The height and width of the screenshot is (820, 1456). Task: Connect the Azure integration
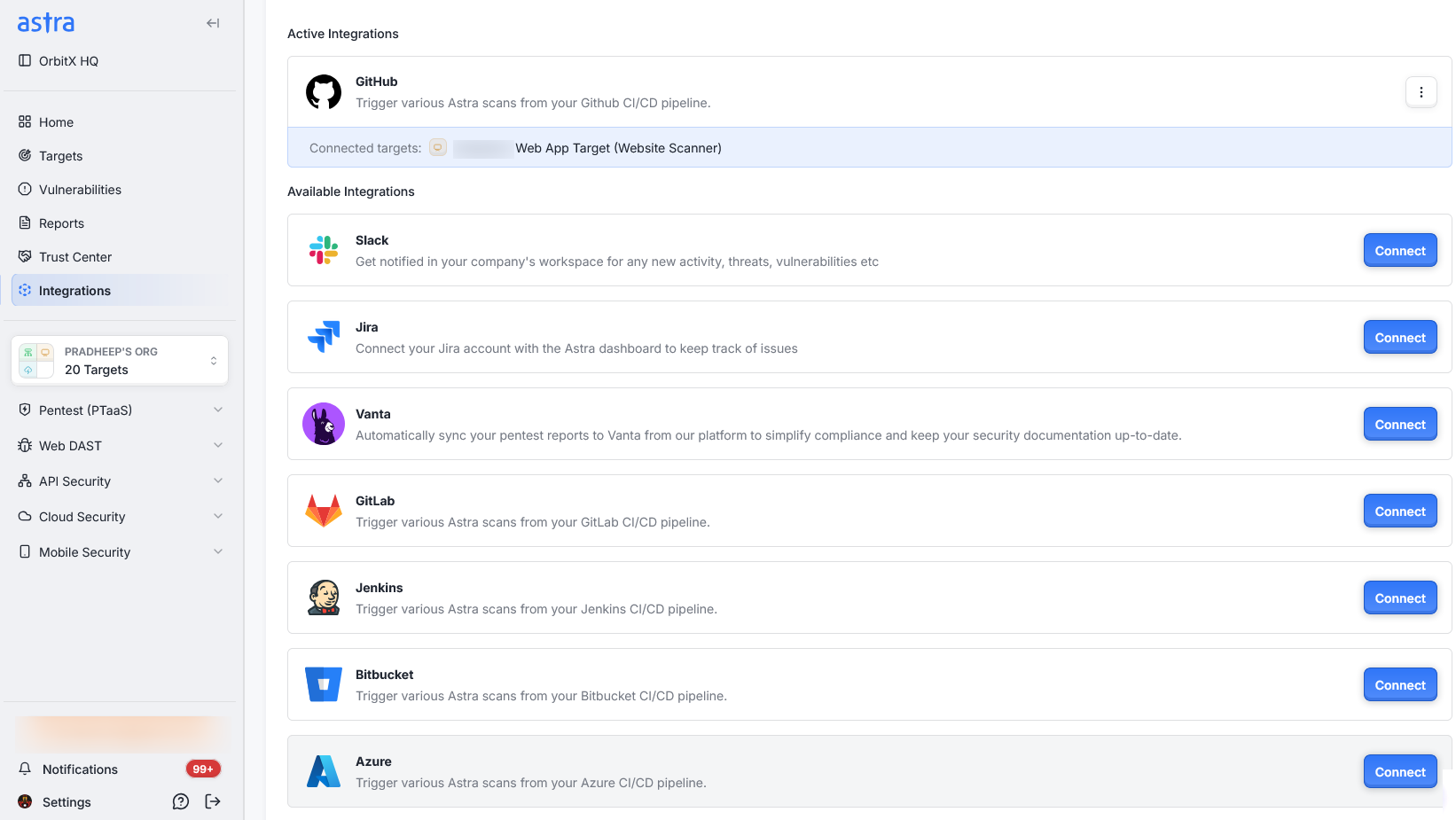(1400, 771)
